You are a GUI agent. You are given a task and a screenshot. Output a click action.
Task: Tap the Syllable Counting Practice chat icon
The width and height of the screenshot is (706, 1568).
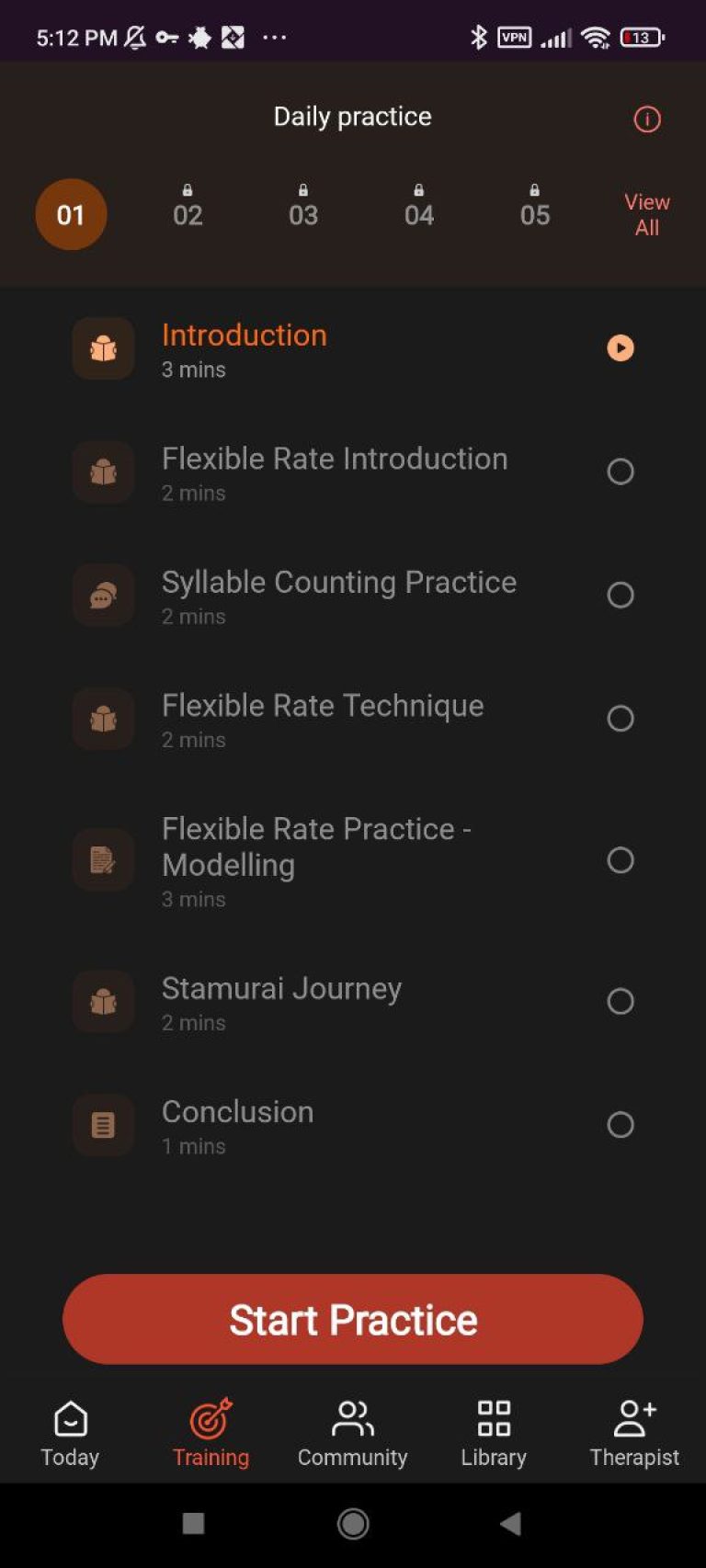click(103, 596)
